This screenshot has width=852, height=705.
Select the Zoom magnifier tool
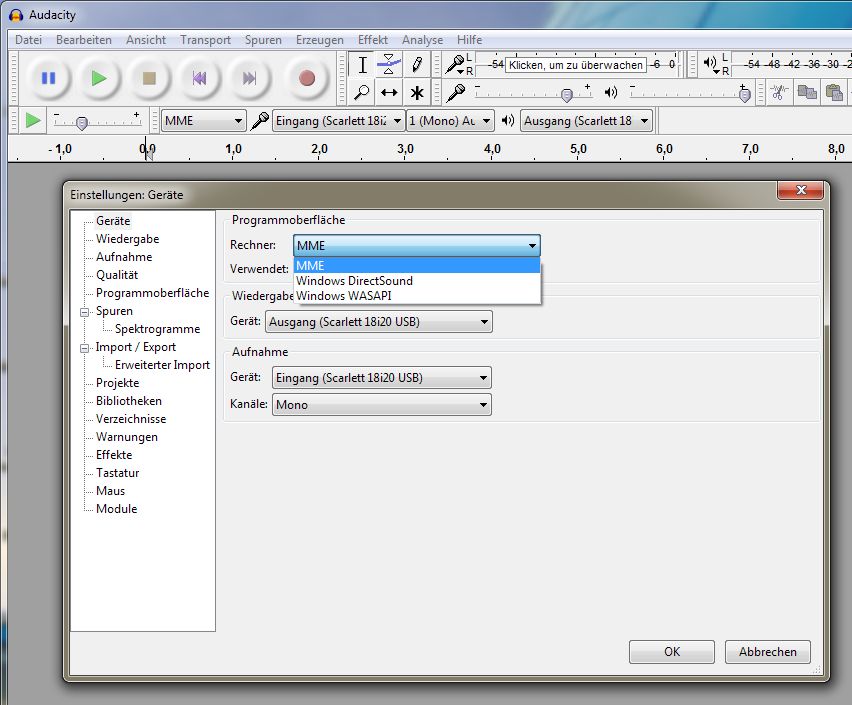pyautogui.click(x=362, y=92)
